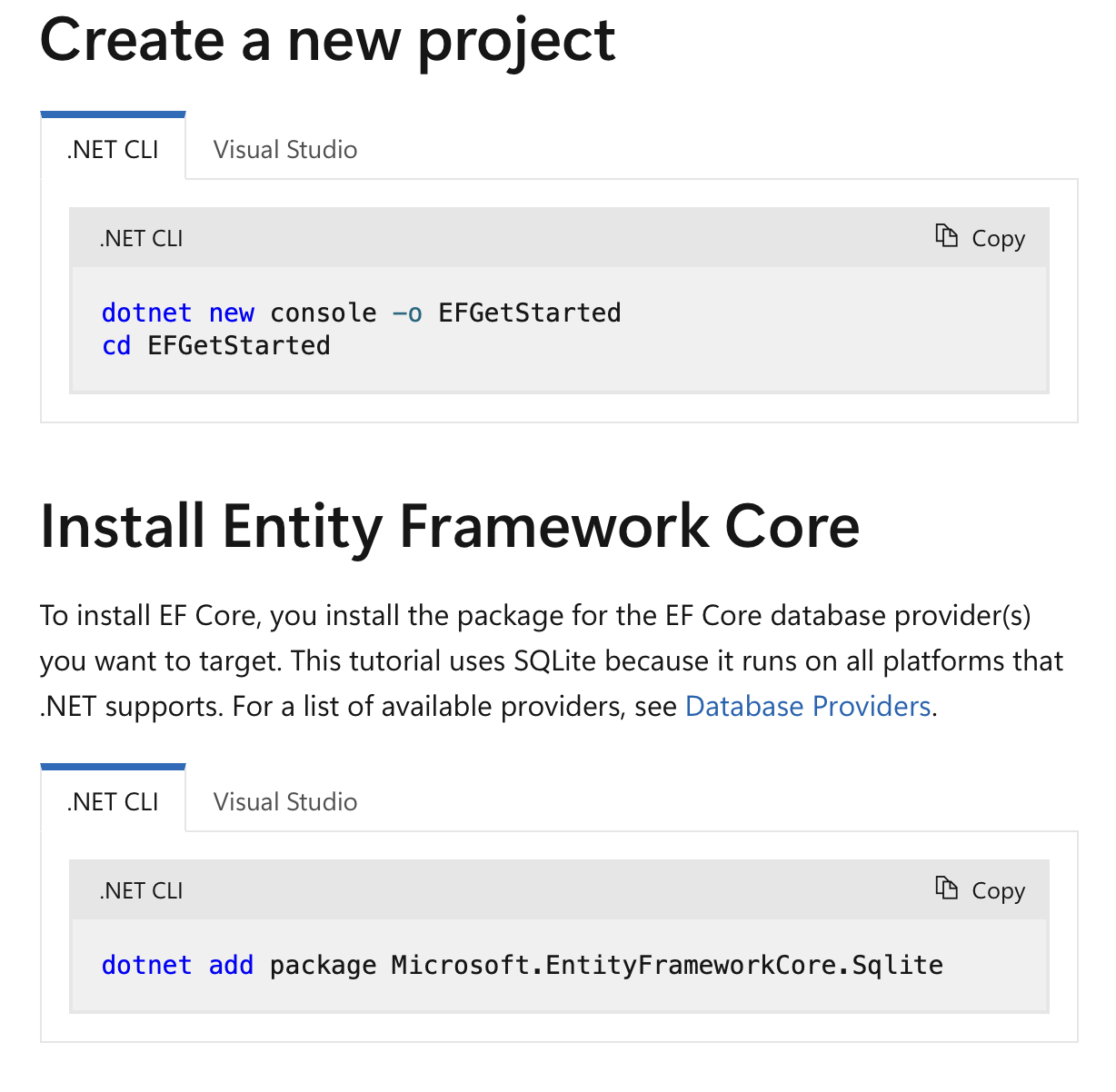Click the .NET CLI language label in first code header
The height and width of the screenshot is (1092, 1116).
tap(141, 238)
